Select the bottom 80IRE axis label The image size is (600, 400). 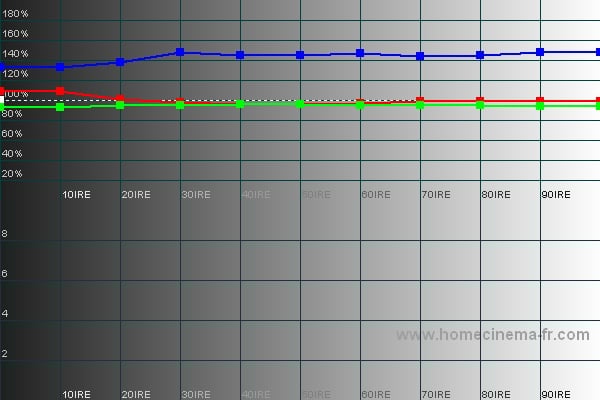click(x=496, y=393)
